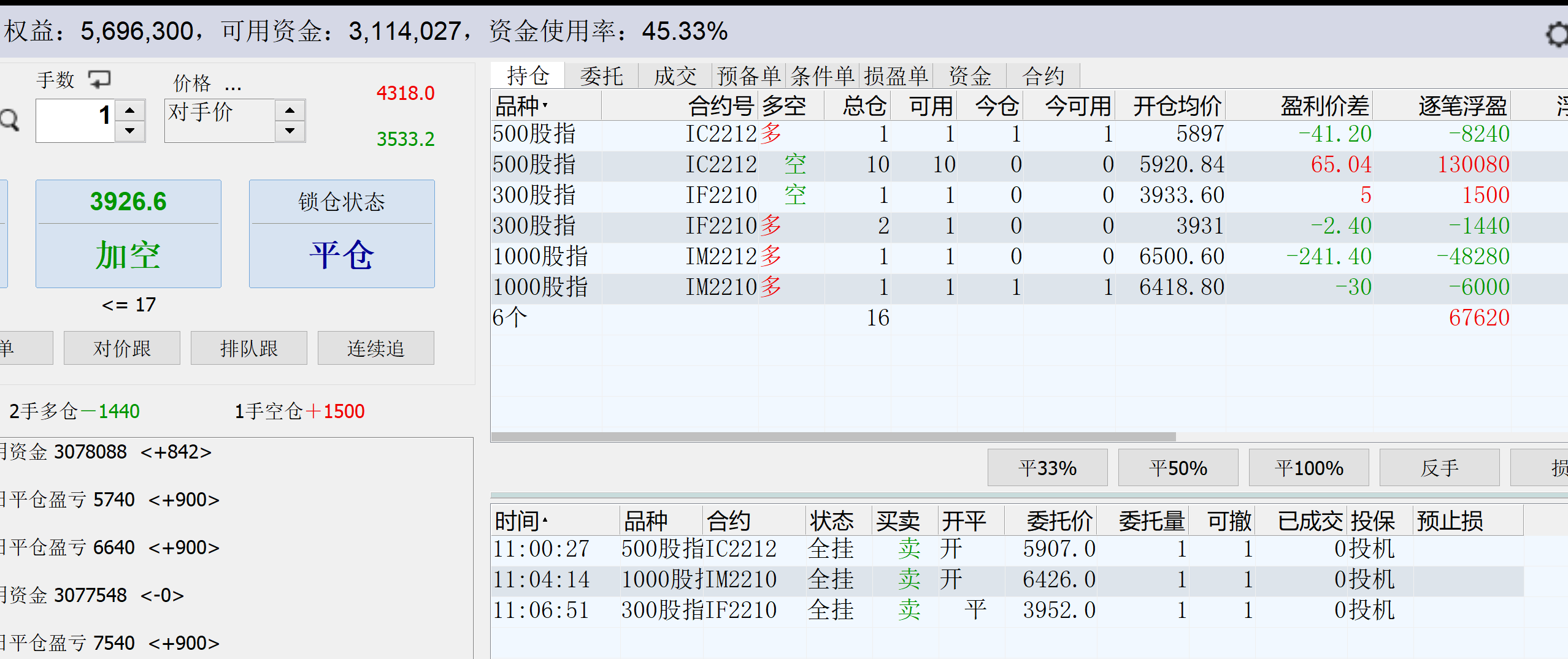Click the log line 平仓盈亏 5740
1568x659 pixels.
110,500
